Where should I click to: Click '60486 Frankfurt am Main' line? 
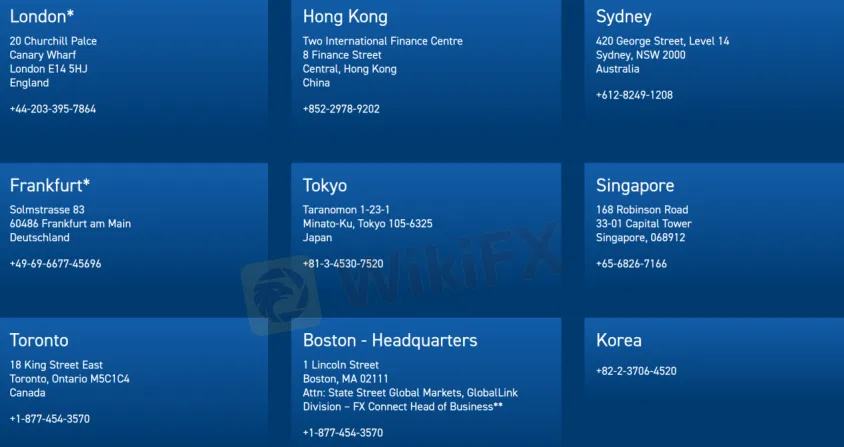70,224
